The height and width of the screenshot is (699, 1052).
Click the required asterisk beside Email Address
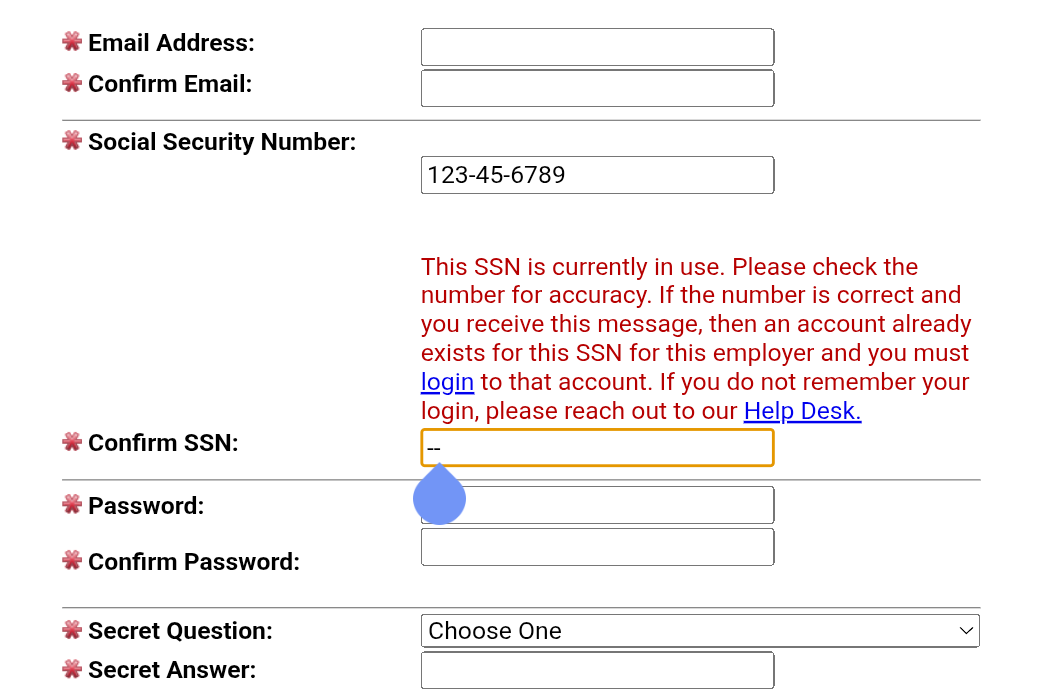72,42
